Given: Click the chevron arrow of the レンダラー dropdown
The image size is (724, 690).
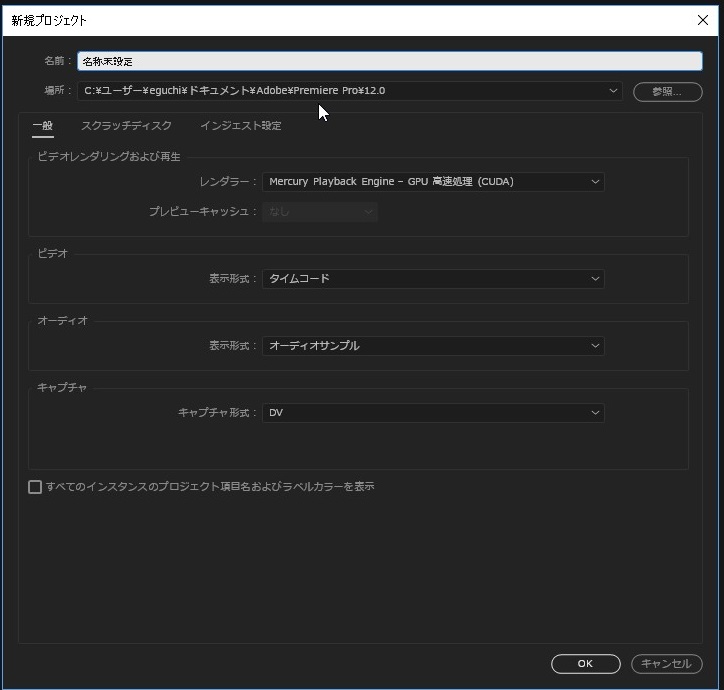Looking at the screenshot, I should coord(595,182).
